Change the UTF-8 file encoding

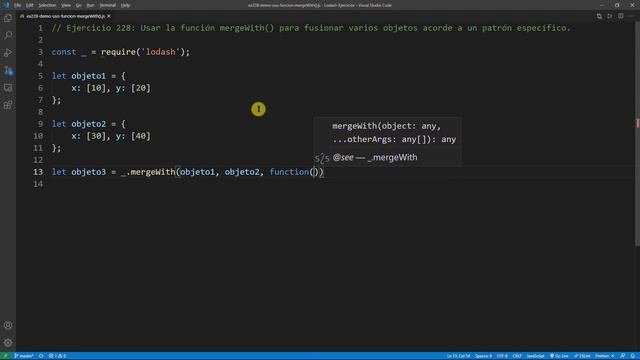pos(502,356)
